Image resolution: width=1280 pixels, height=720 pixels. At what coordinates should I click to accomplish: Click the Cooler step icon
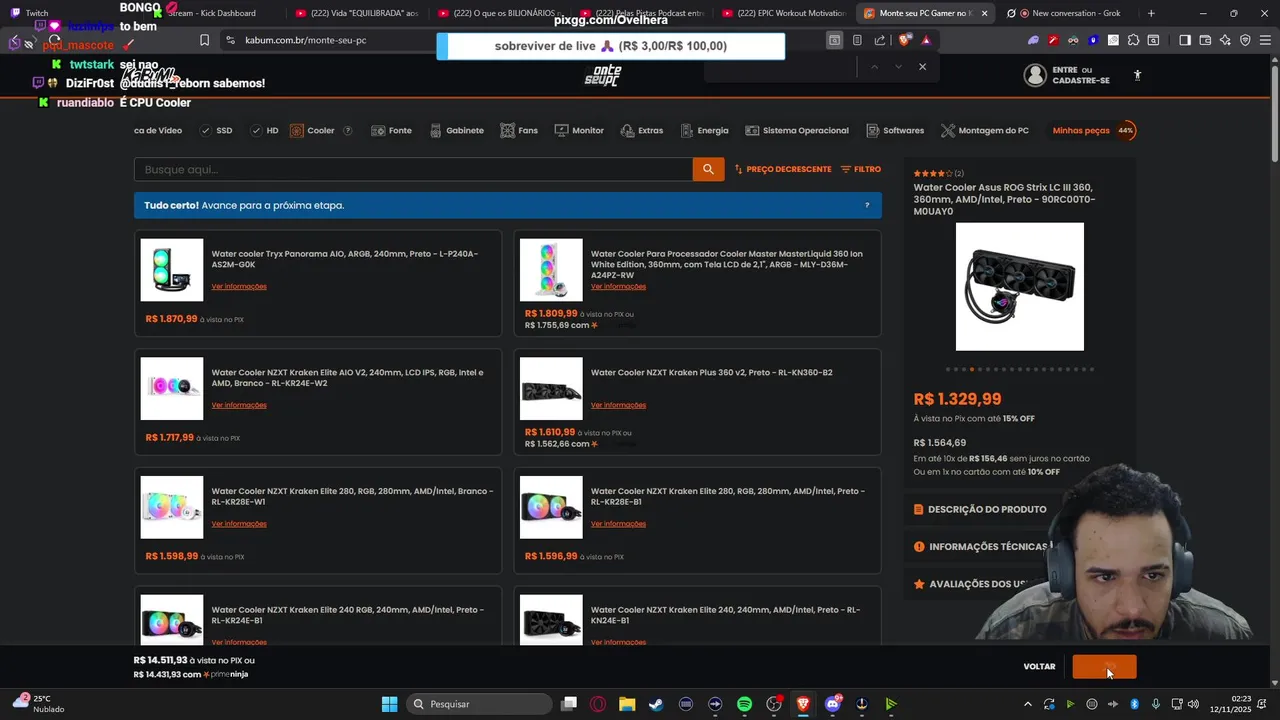click(x=297, y=131)
